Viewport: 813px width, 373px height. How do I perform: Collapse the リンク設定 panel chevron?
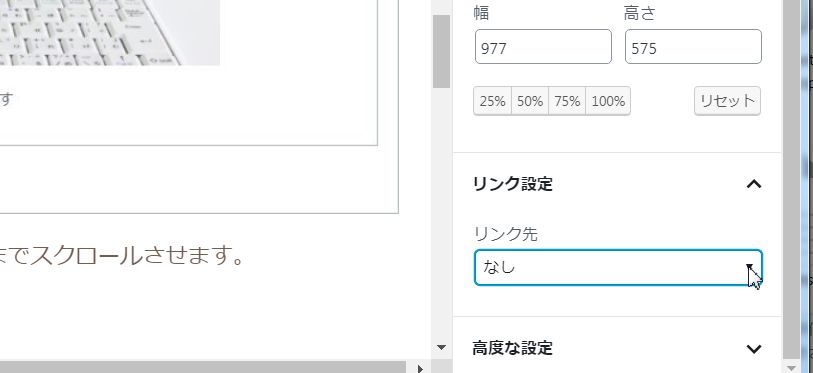click(x=754, y=184)
